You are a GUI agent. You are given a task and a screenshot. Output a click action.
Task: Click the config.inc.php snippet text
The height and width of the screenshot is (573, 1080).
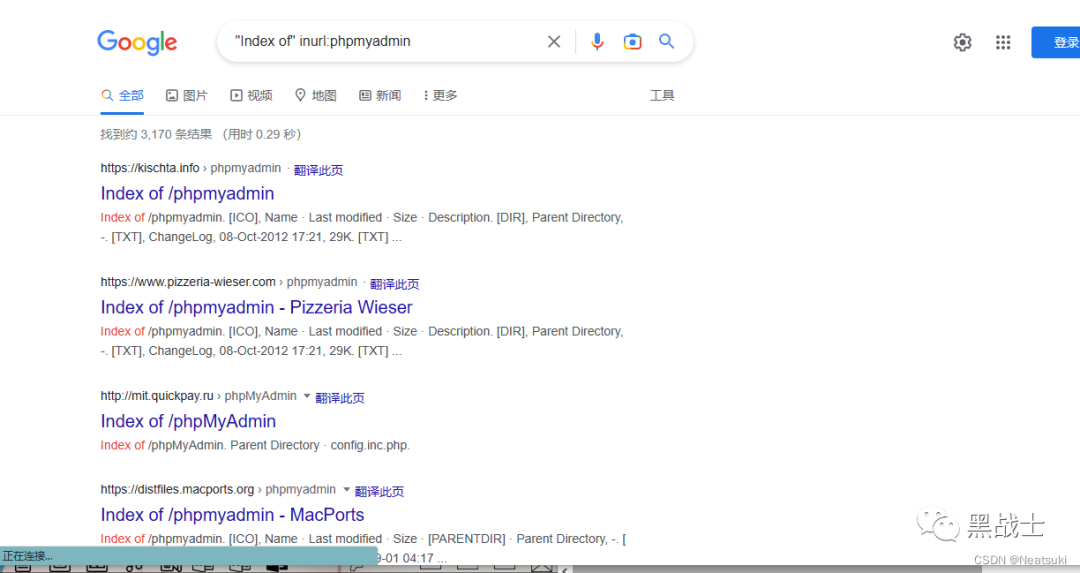point(370,445)
